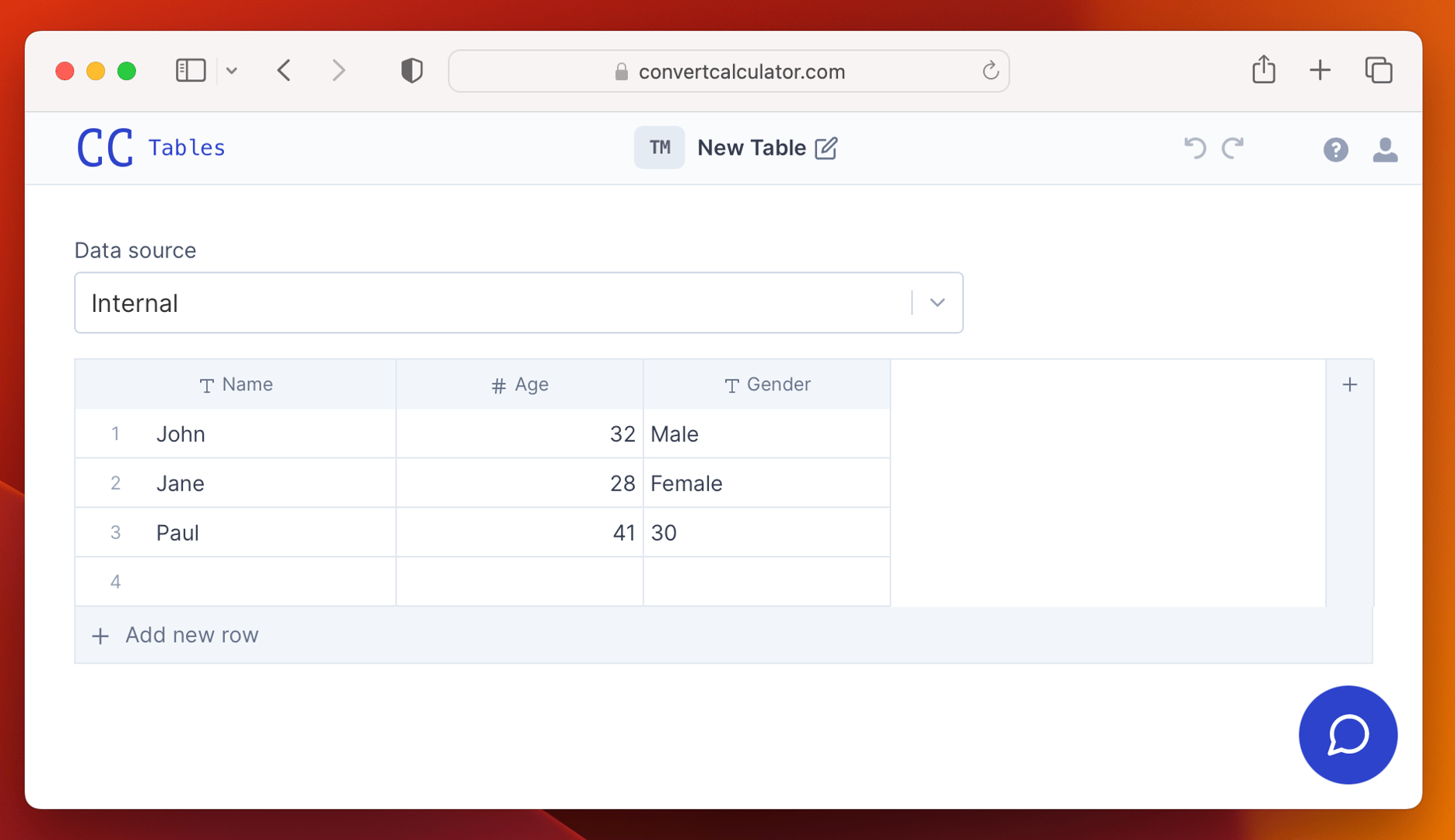Open the user account icon
1455x840 pixels.
pyautogui.click(x=1385, y=149)
